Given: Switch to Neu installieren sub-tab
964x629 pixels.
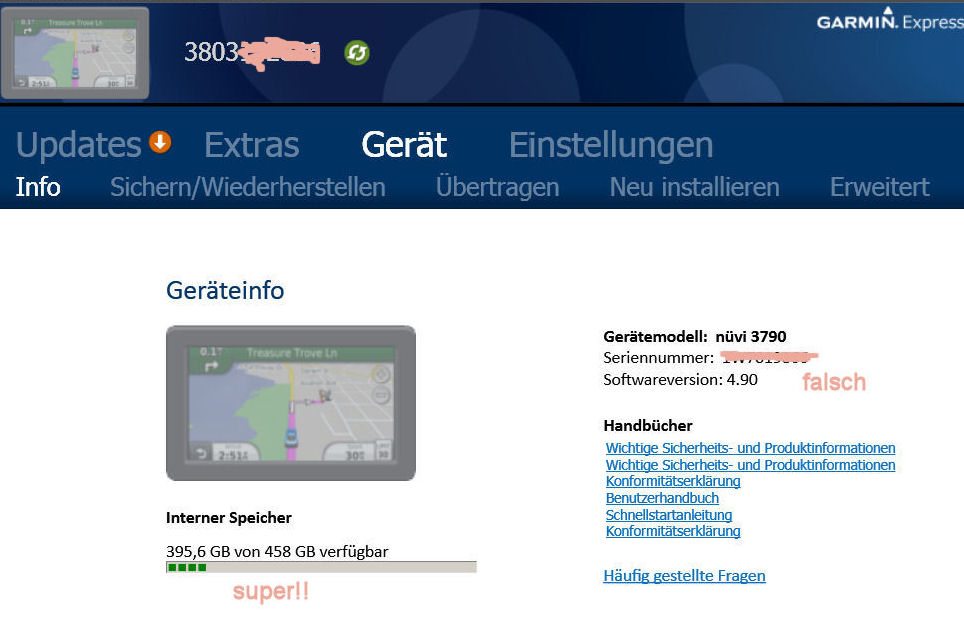Looking at the screenshot, I should [x=695, y=187].
